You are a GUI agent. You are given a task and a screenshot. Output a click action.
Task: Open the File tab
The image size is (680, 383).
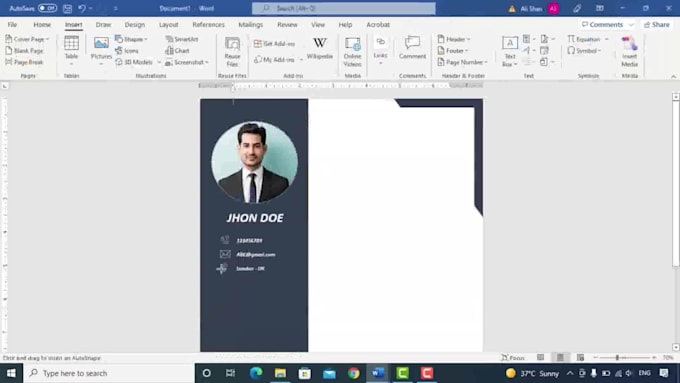coord(12,25)
